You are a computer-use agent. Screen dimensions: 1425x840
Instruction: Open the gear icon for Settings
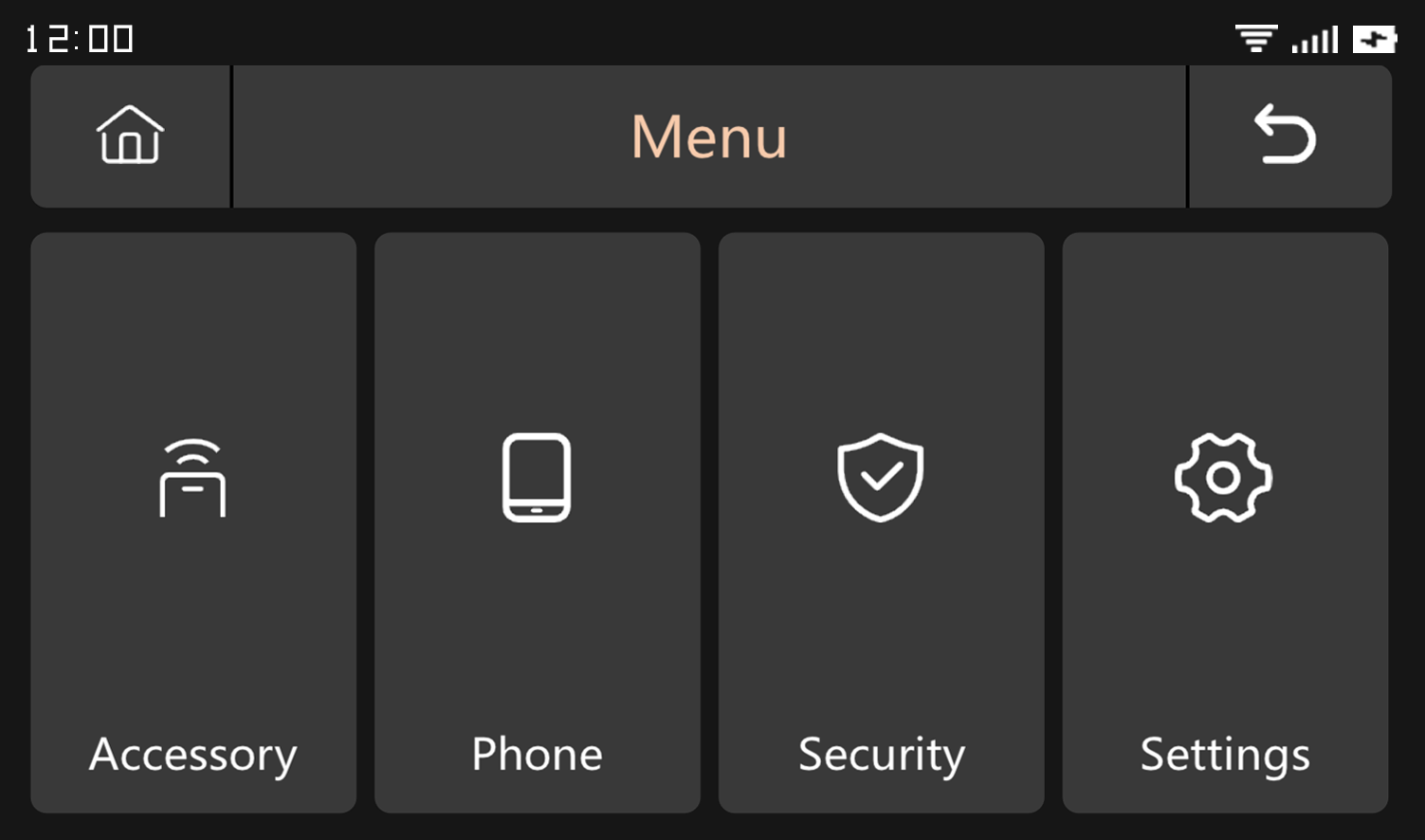click(1224, 478)
